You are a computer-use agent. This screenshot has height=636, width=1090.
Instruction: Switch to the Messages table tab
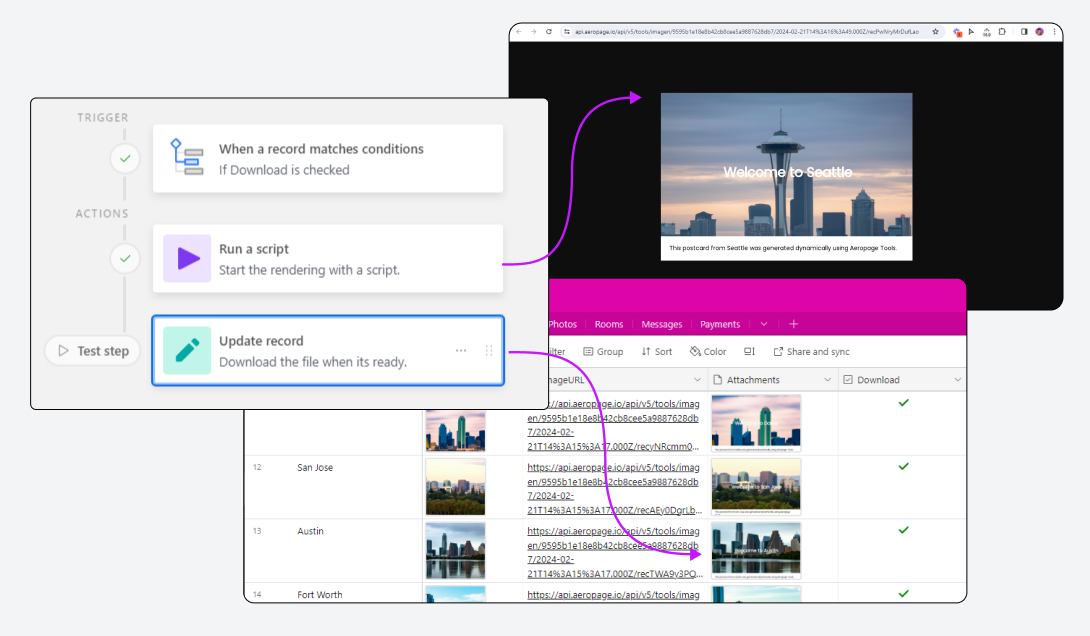click(662, 324)
